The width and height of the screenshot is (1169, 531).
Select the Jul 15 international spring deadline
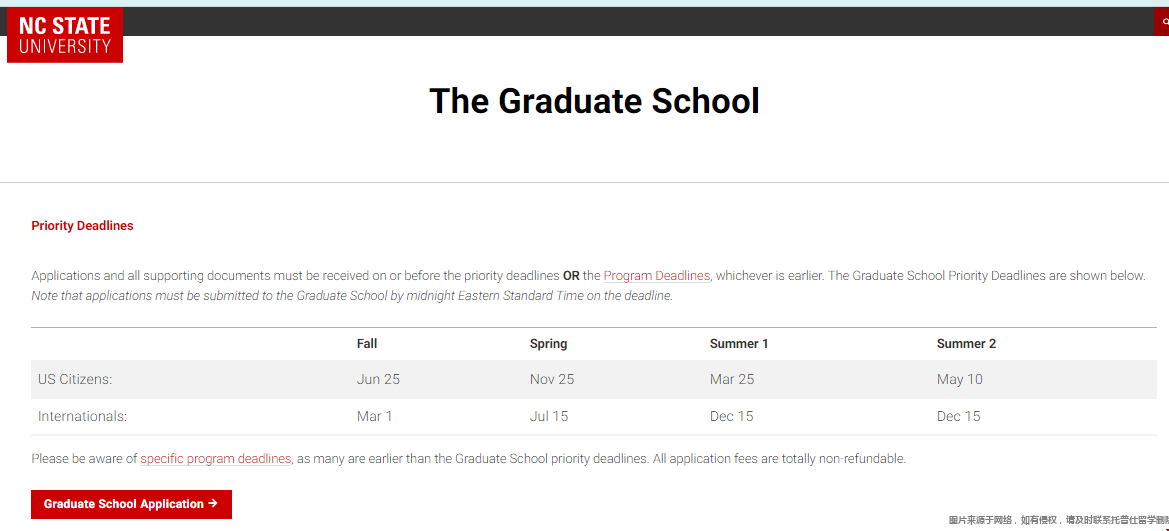548,416
